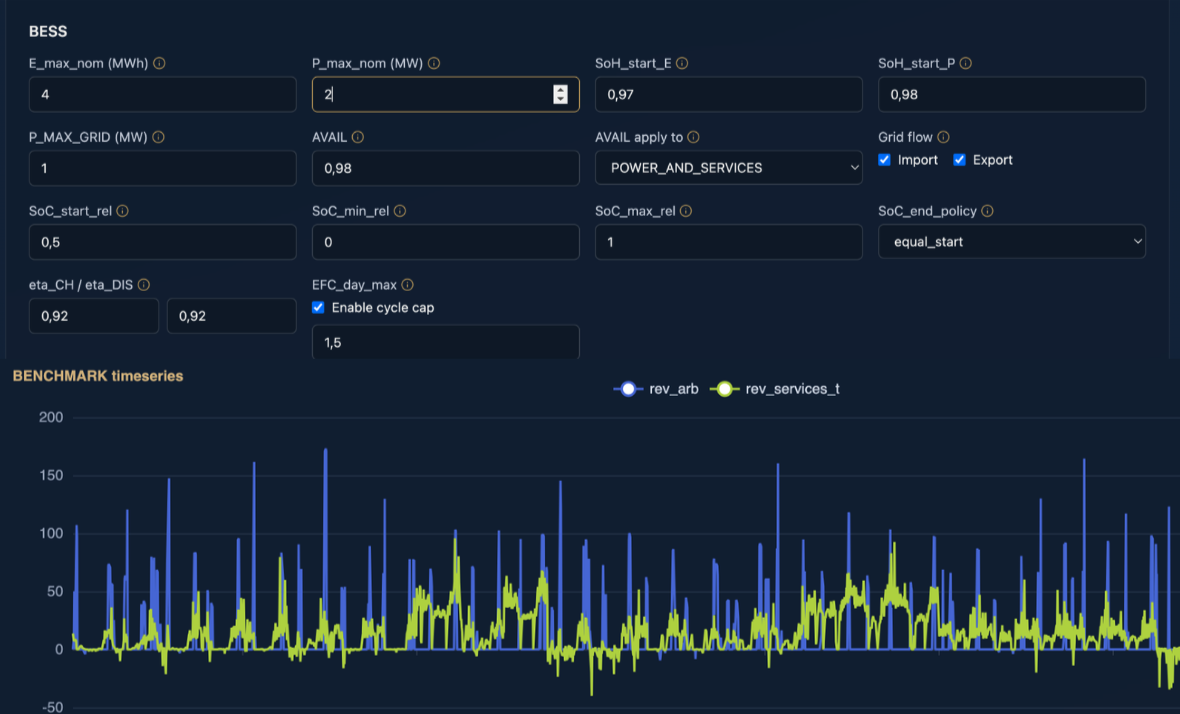Viewport: 1180px width, 714px height.
Task: Uncheck the Export grid flow checkbox
Action: pyautogui.click(x=960, y=160)
